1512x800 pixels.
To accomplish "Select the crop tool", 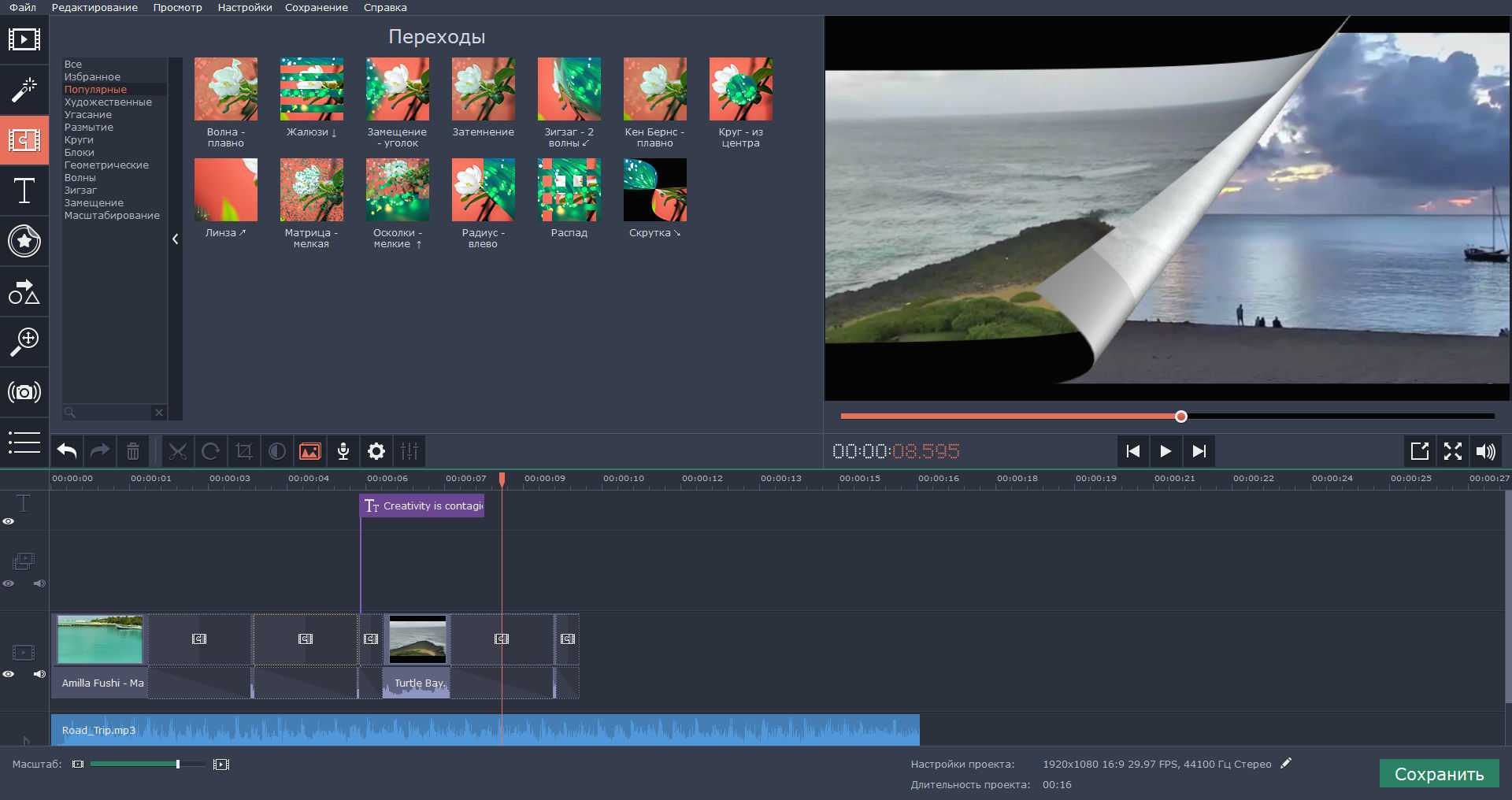I will click(244, 451).
